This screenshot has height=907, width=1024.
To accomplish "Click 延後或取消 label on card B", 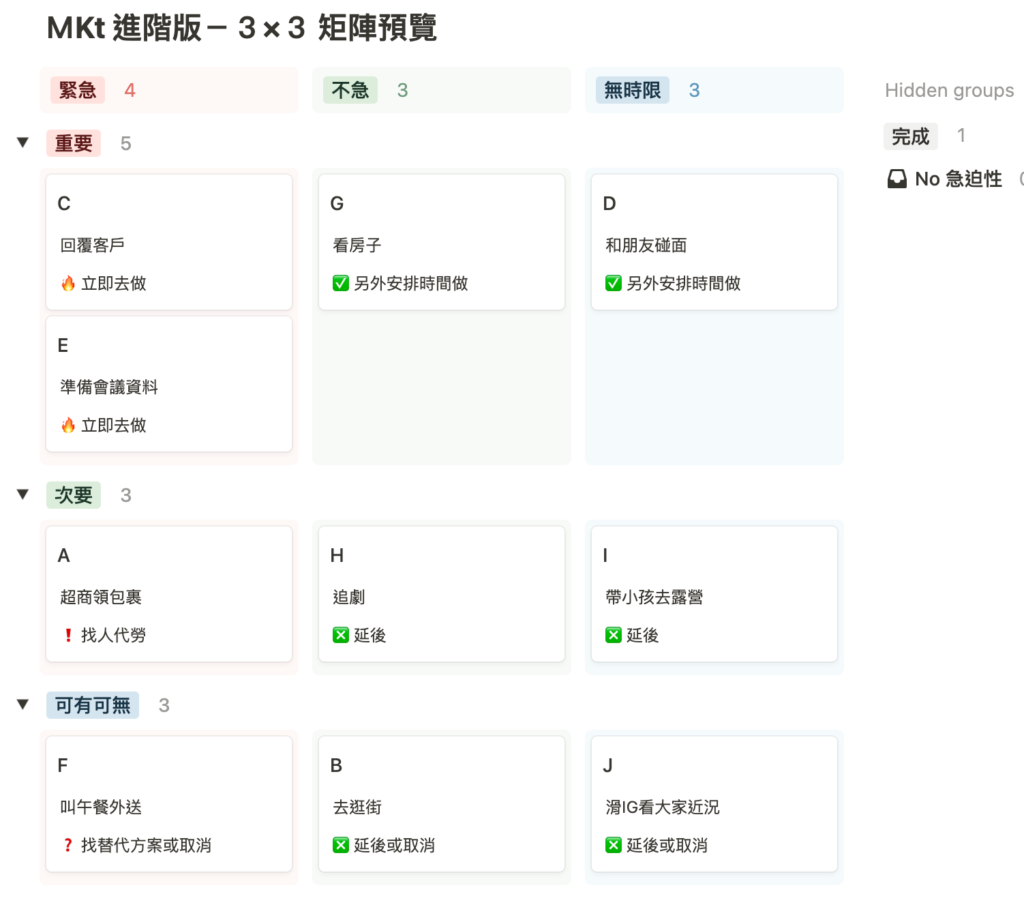I will tap(394, 846).
